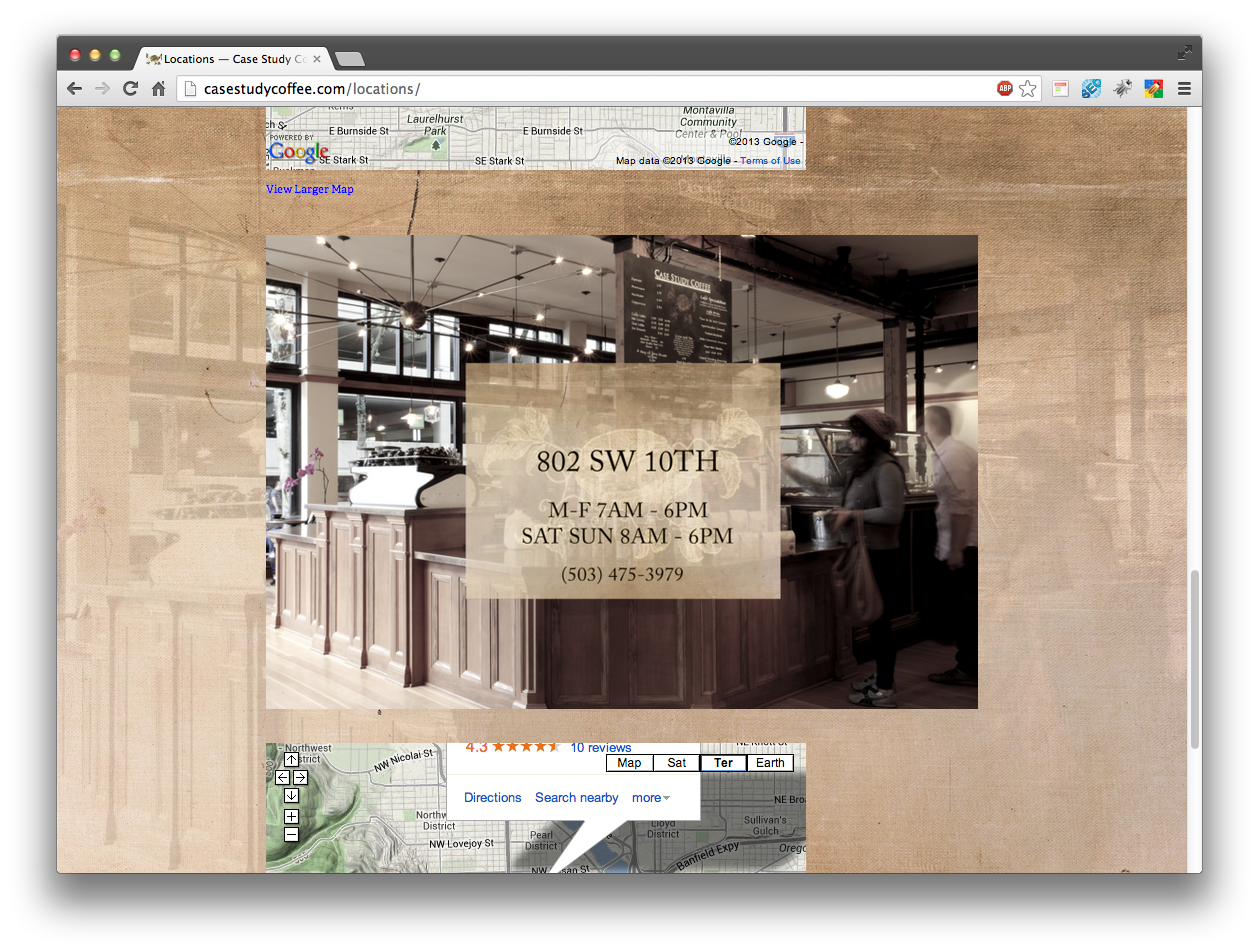Click the page vertical scrollbar thumb

coord(1194,660)
